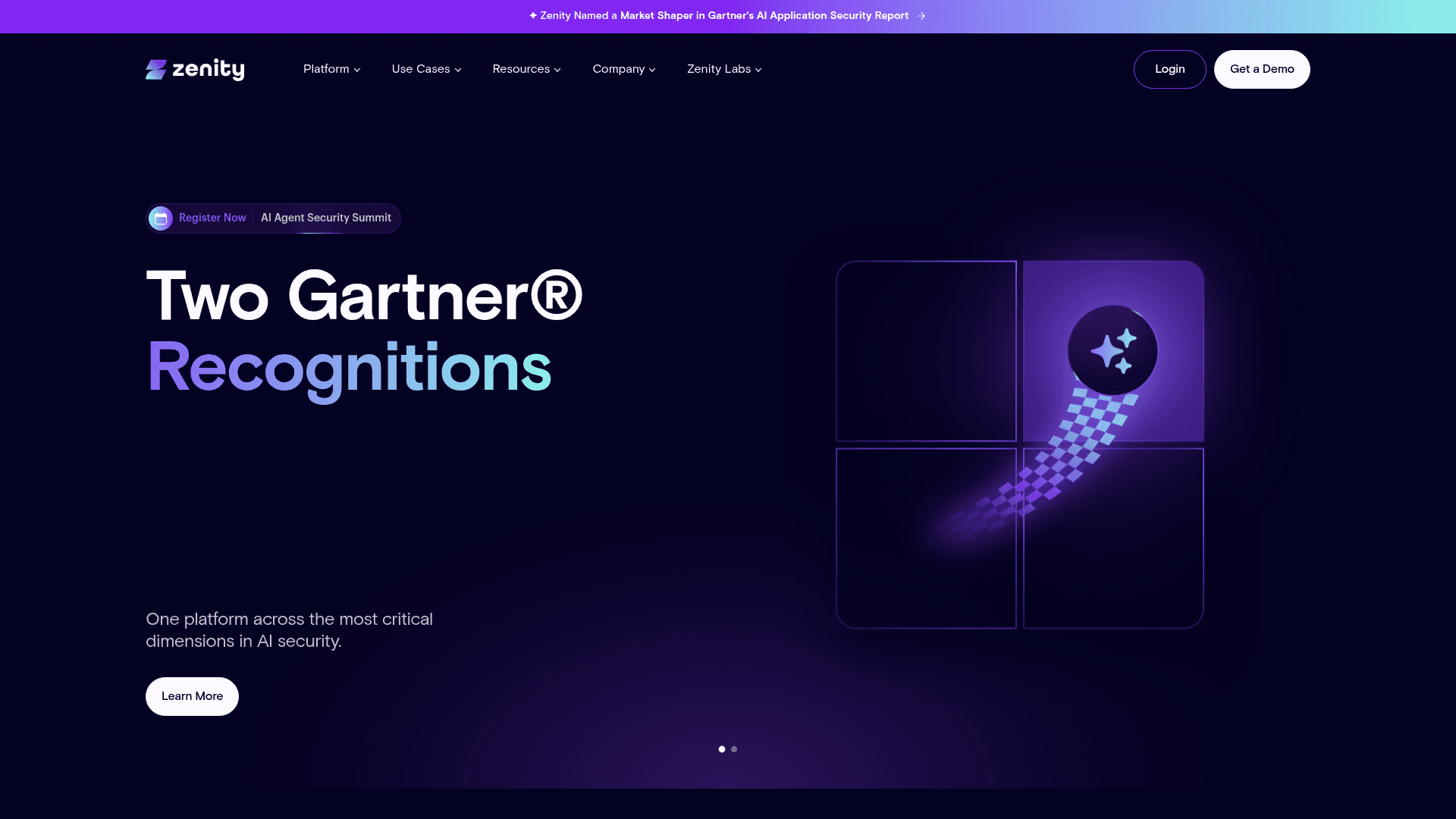Open the Company dropdown
This screenshot has height=819, width=1456.
pyautogui.click(x=624, y=69)
